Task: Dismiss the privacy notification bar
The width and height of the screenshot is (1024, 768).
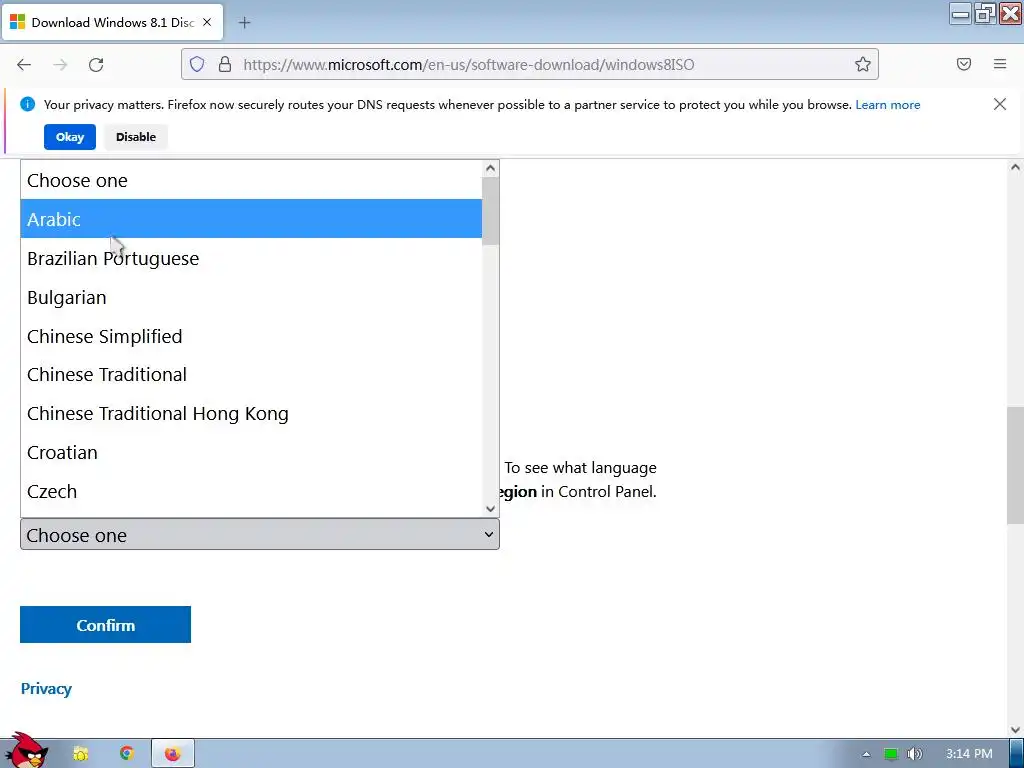Action: tap(999, 104)
